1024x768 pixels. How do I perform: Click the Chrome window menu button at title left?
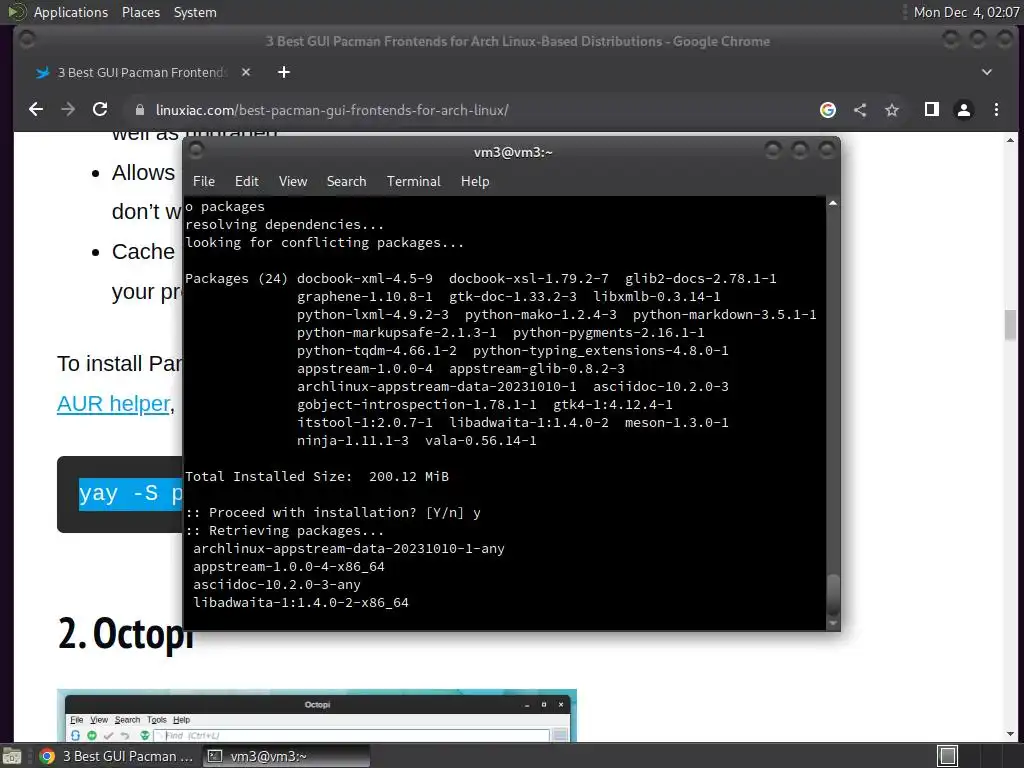pyautogui.click(x=27, y=40)
